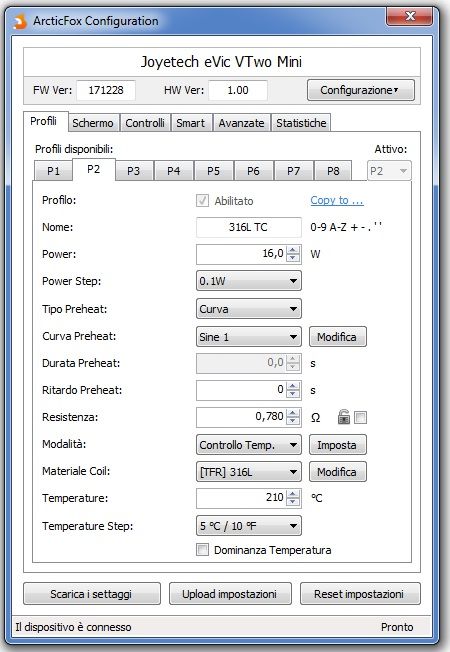Select profile tab P6
Screen dimensions: 450x652
(x=253, y=171)
